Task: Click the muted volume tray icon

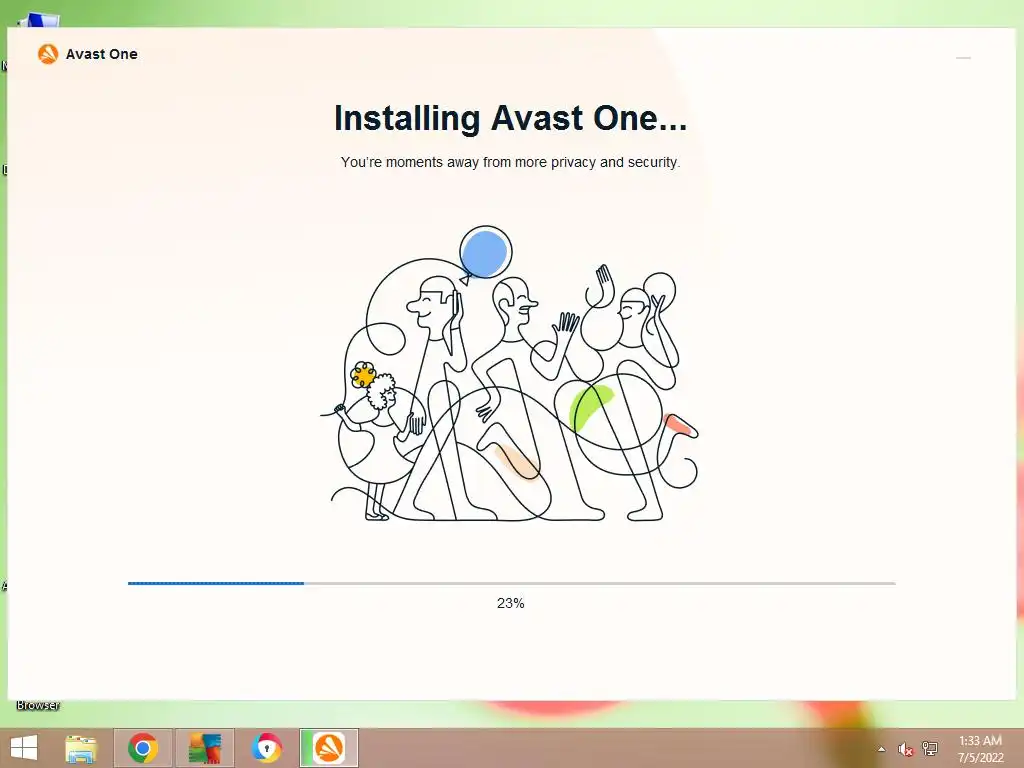Action: click(x=906, y=749)
